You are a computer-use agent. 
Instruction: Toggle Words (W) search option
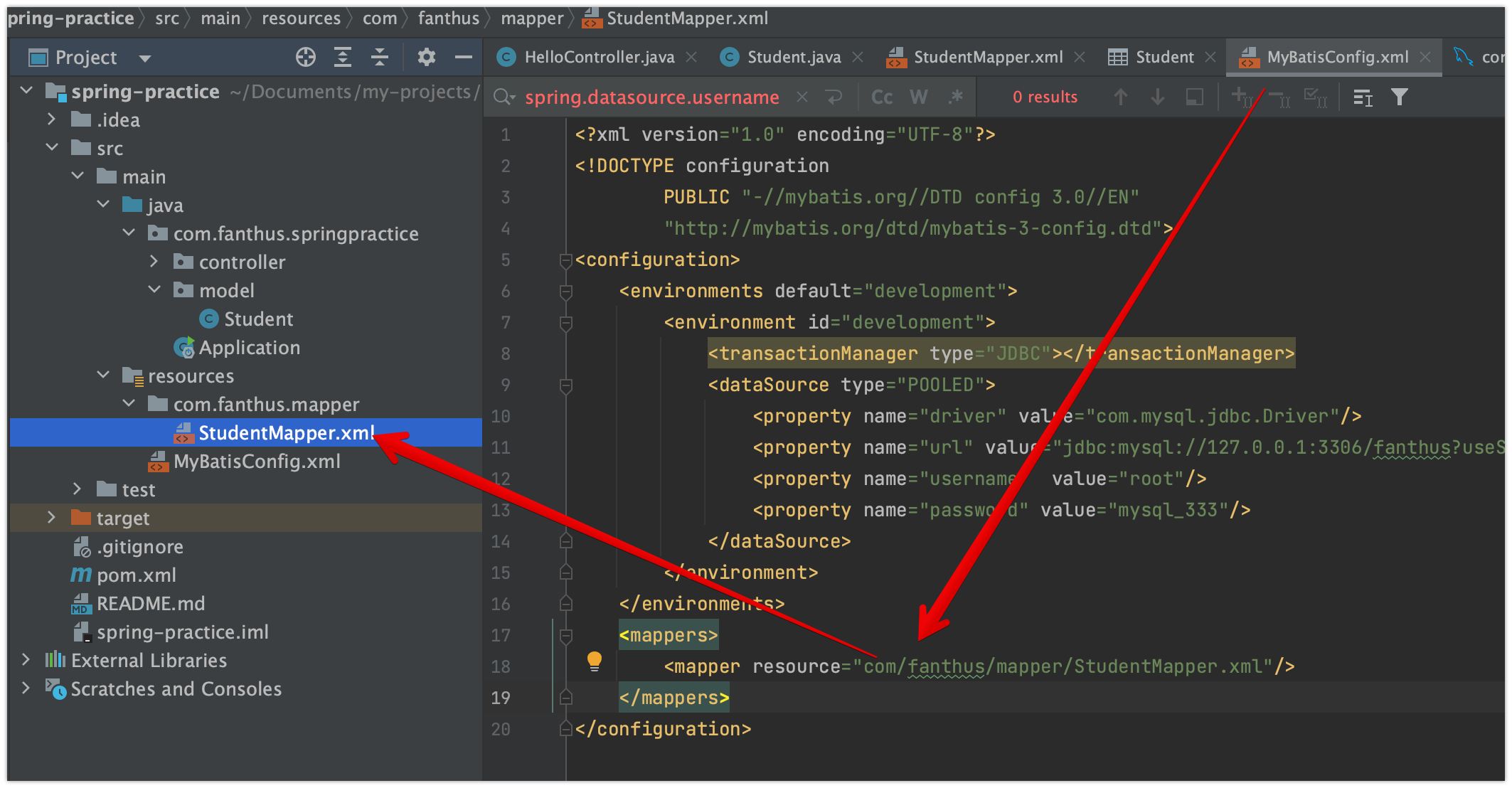pyautogui.click(x=919, y=97)
